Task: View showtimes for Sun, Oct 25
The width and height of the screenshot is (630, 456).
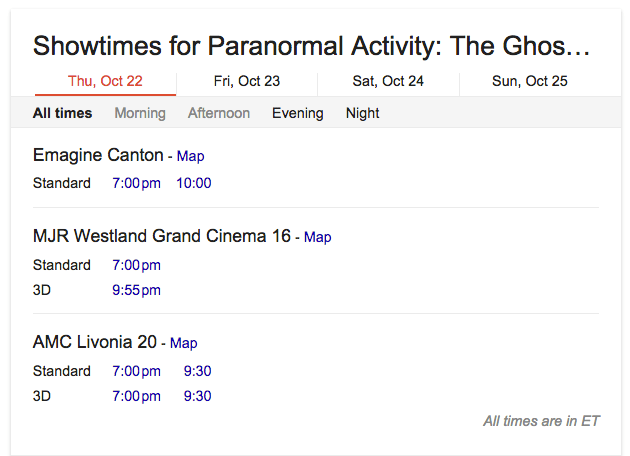Action: 530,82
